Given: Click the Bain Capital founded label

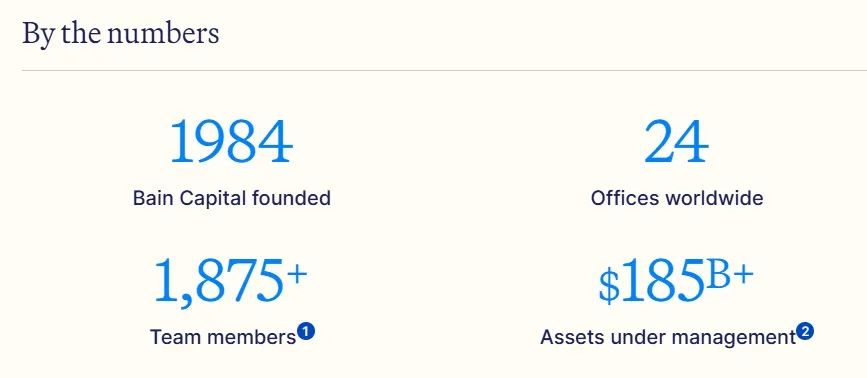Looking at the screenshot, I should pos(232,198).
